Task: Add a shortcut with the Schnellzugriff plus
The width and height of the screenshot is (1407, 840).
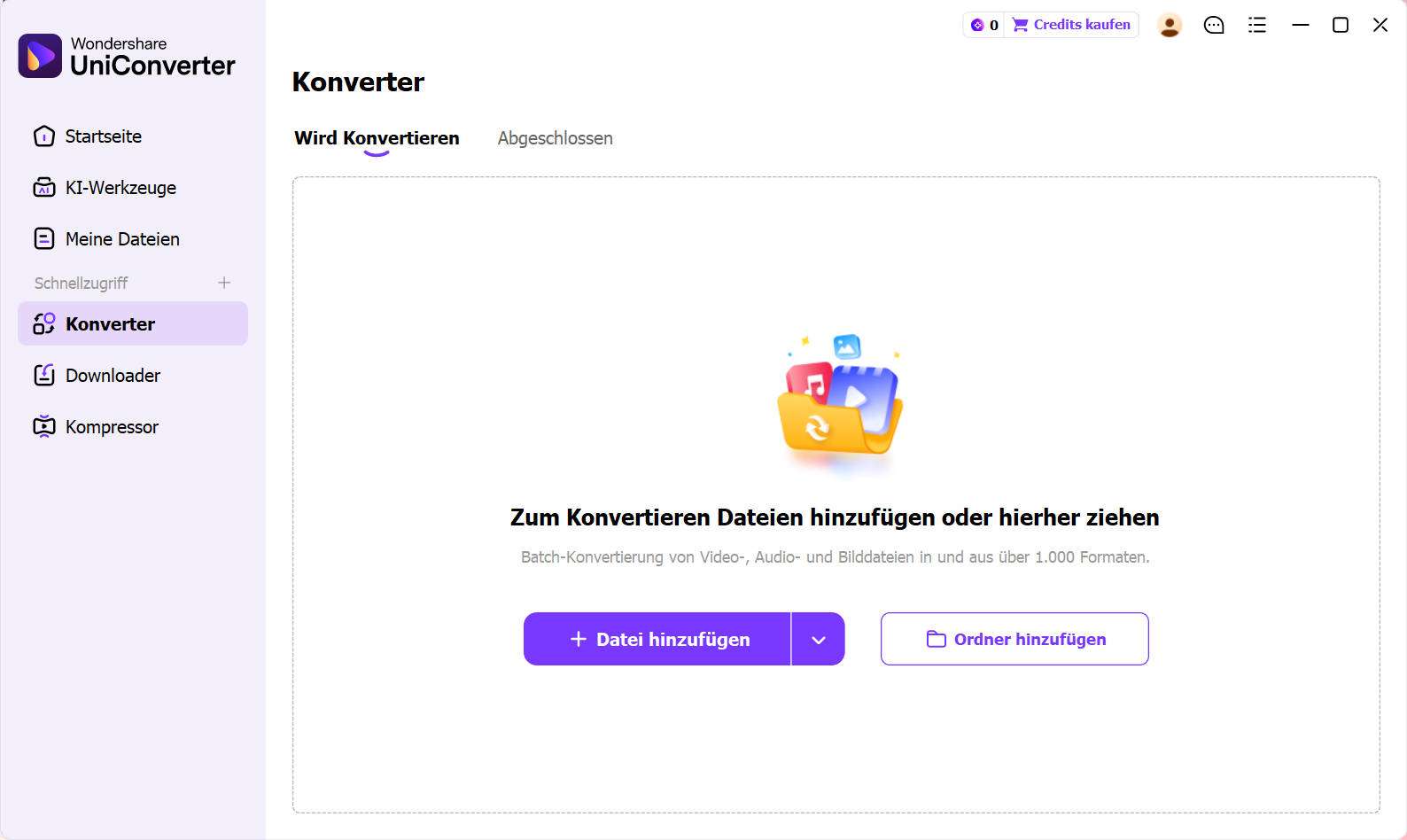Action: tap(224, 283)
